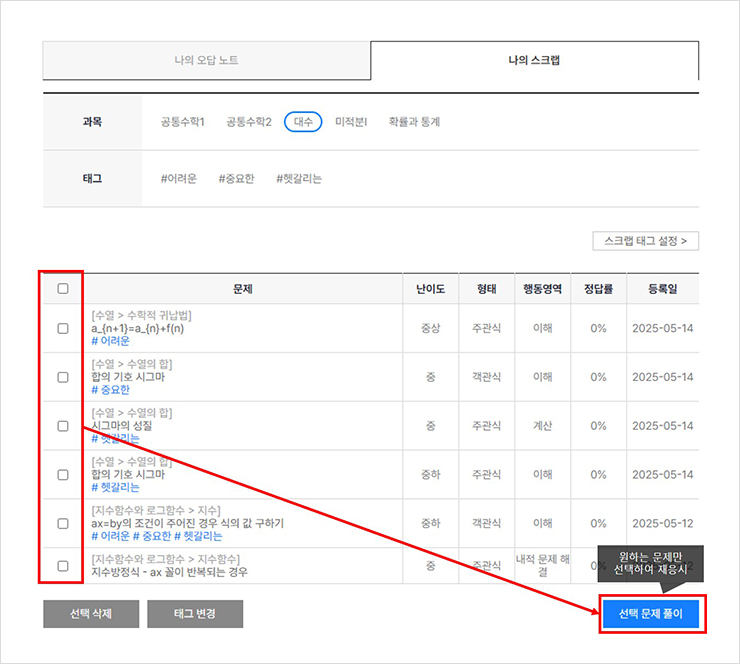Start 선택 문제 풀이
740x664 pixels.
651,614
